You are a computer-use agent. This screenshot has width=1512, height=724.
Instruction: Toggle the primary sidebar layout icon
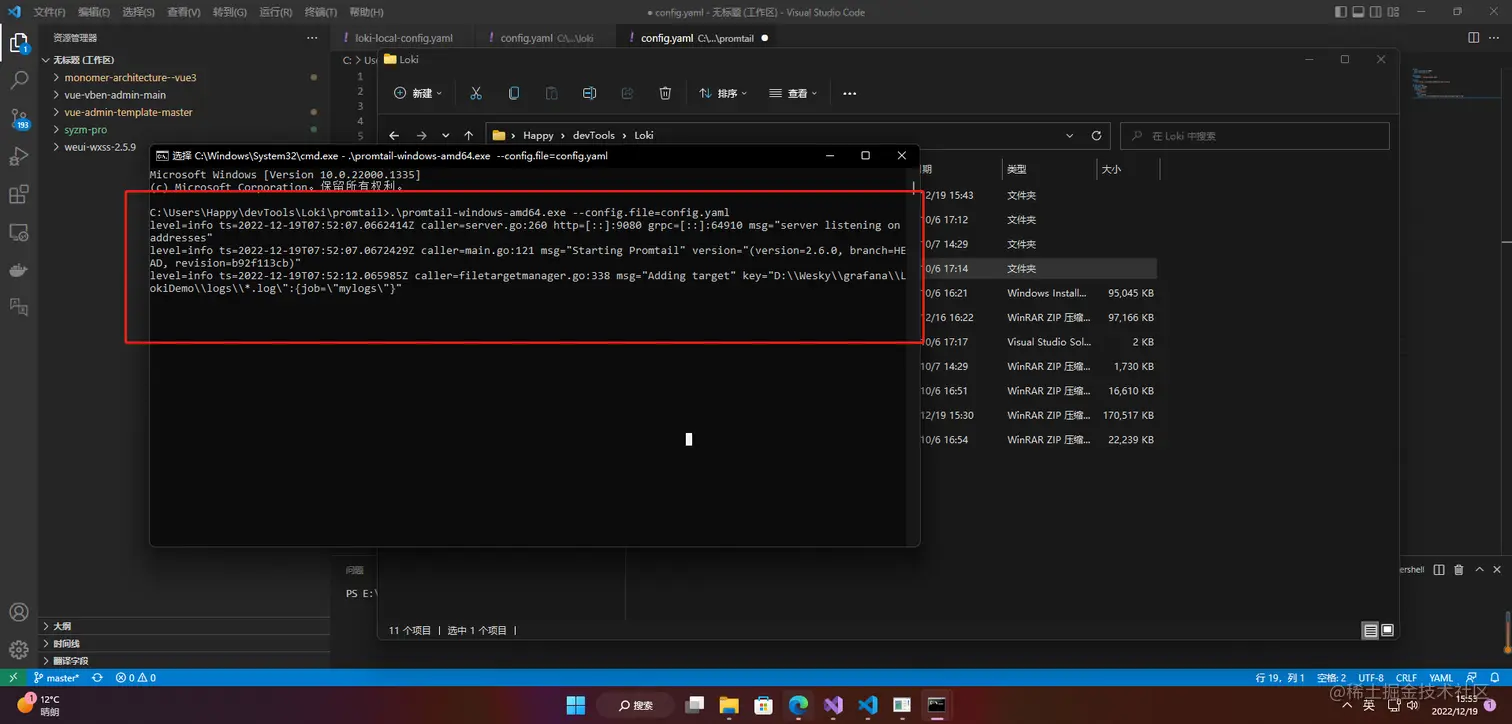(1341, 12)
